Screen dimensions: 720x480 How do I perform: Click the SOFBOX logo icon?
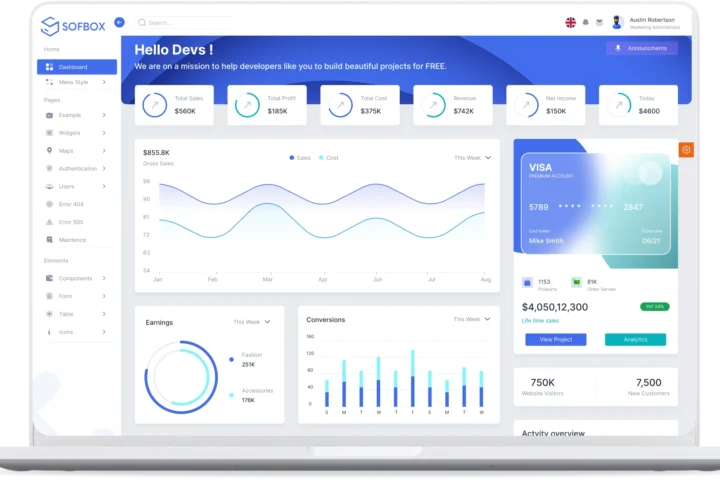point(50,26)
